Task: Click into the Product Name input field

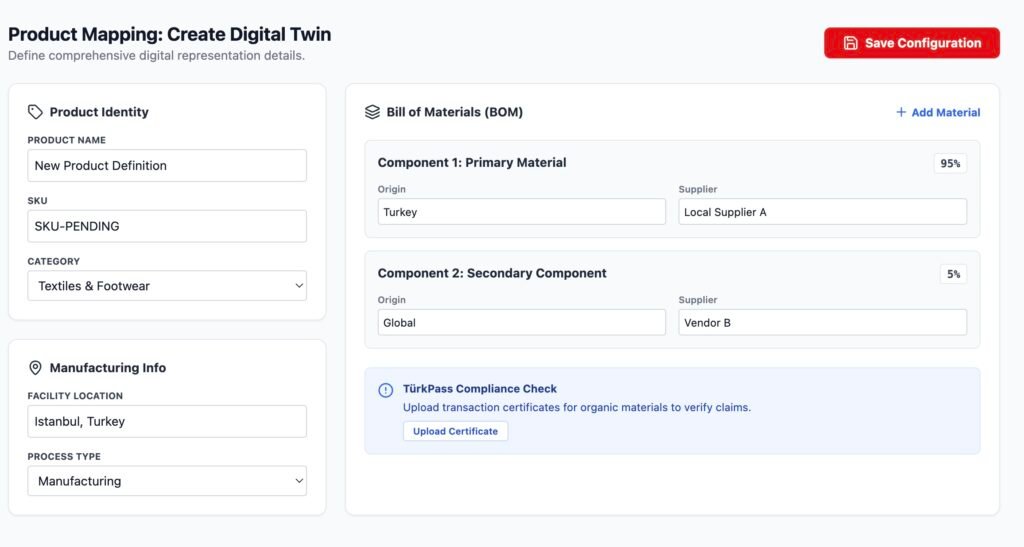Action: point(167,166)
